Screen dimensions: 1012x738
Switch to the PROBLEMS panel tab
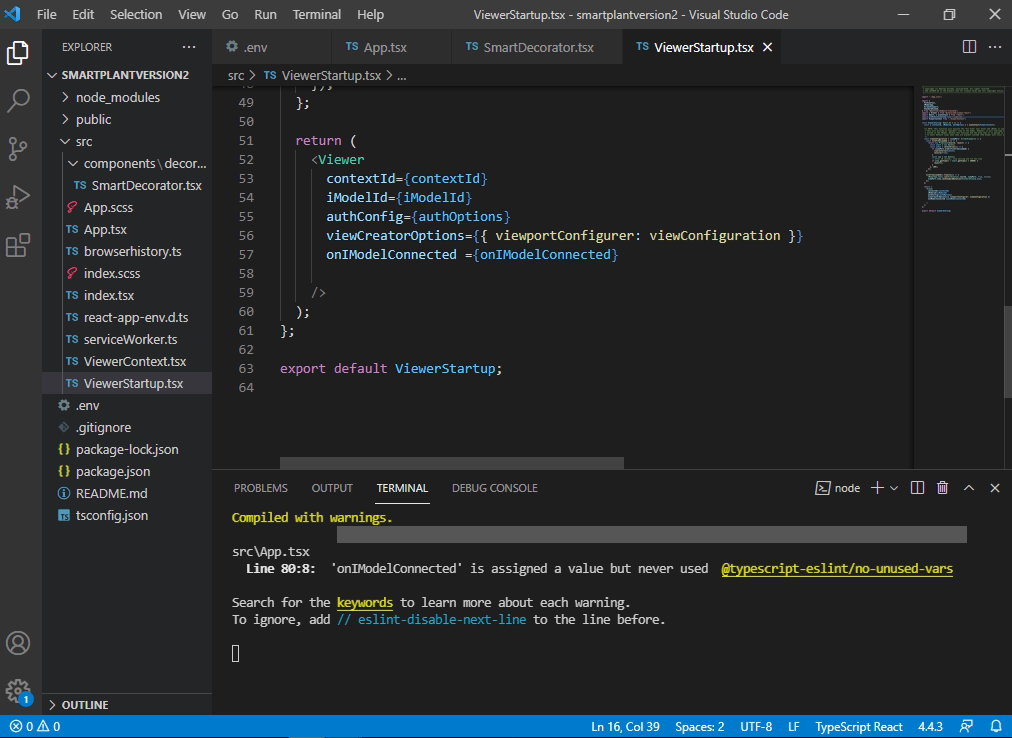pos(260,487)
